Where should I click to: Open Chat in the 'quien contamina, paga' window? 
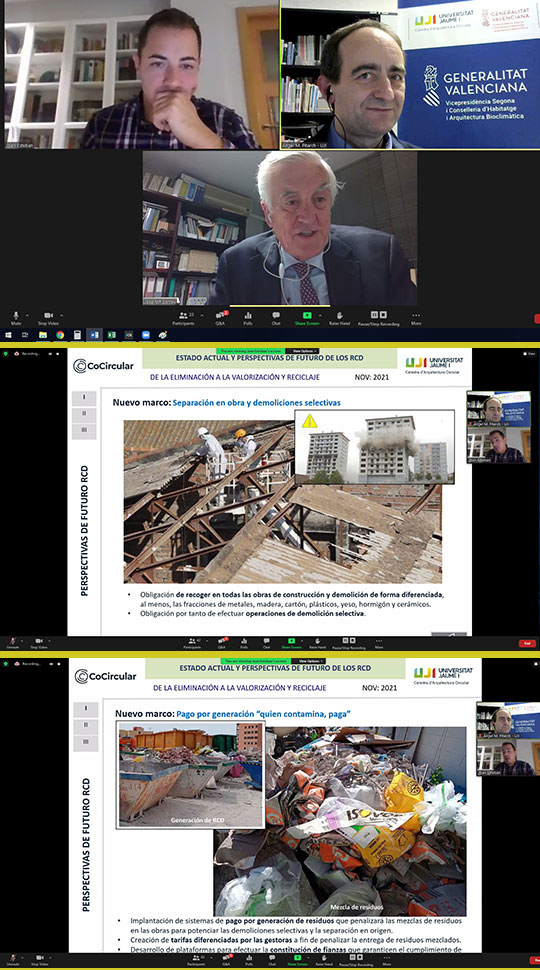[272, 961]
